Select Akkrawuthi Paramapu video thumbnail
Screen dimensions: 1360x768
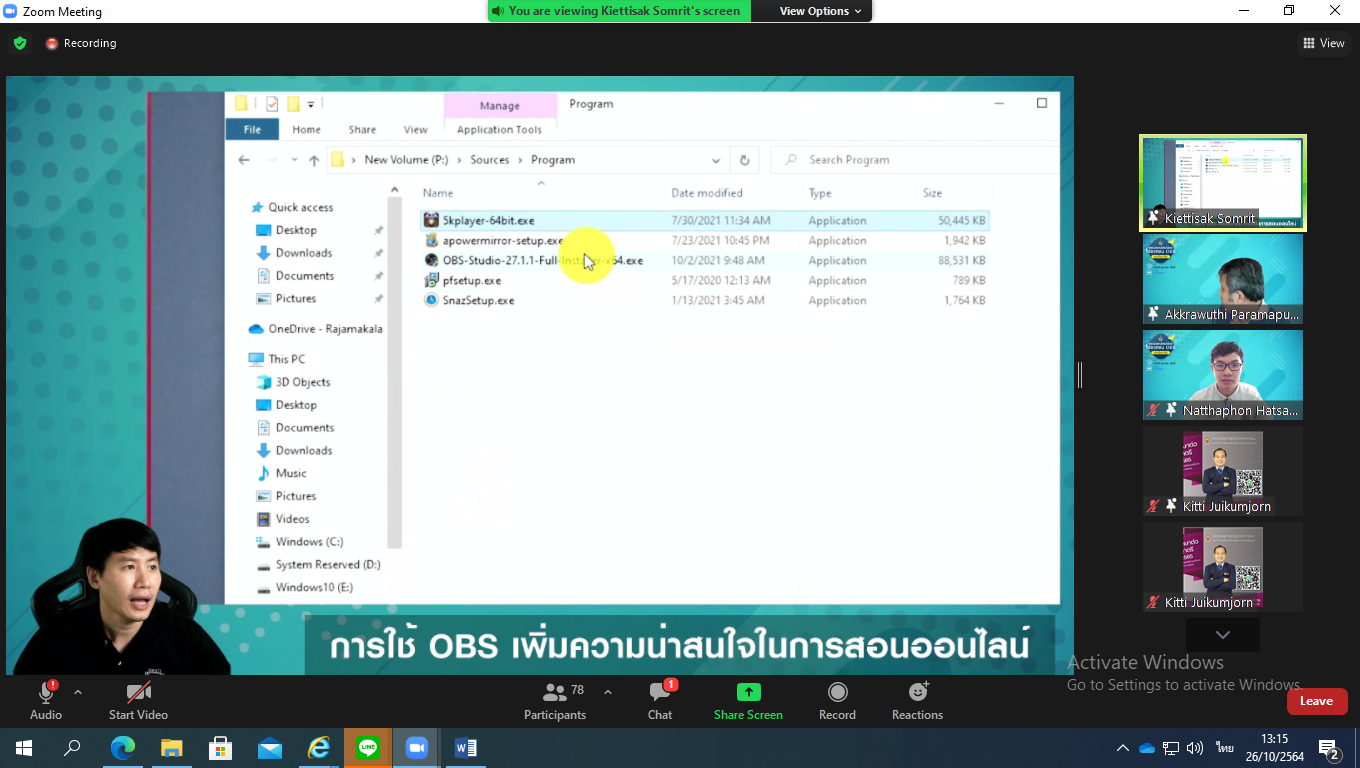[x=1223, y=279]
